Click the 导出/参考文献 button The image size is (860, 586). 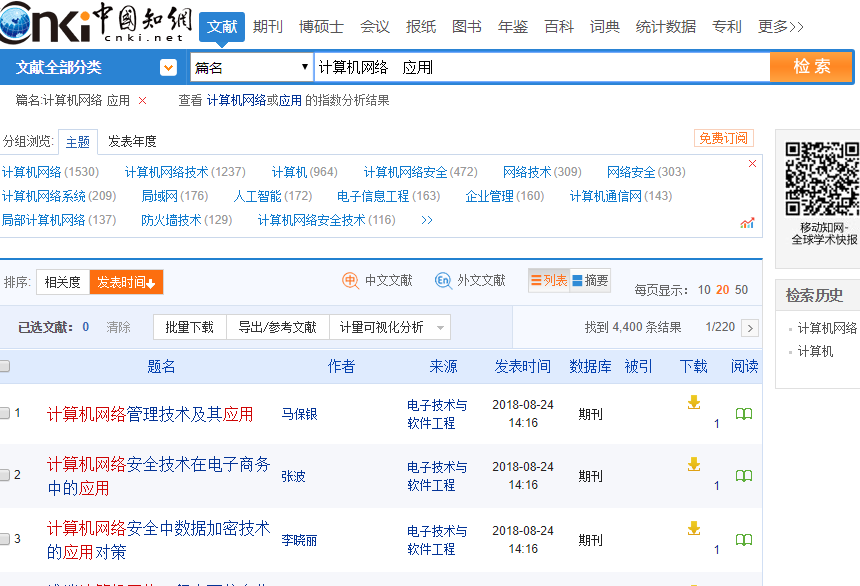point(278,328)
